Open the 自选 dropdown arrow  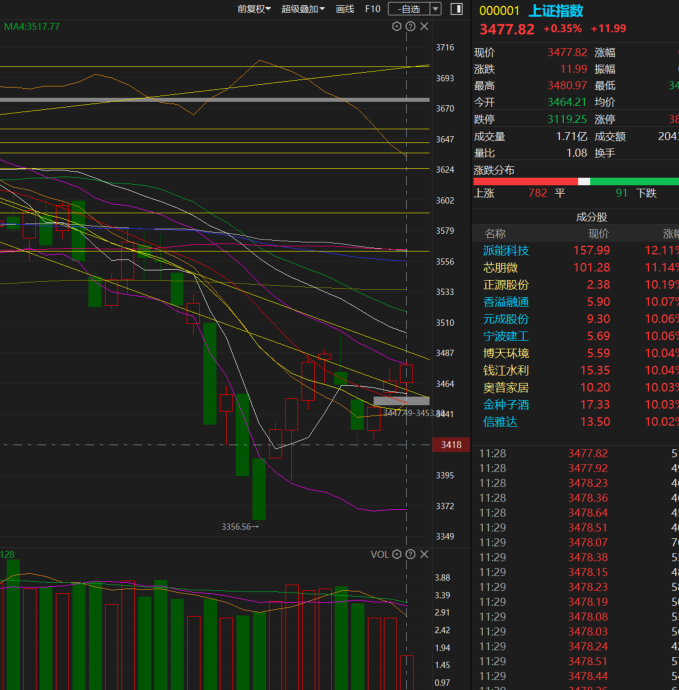click(x=436, y=9)
